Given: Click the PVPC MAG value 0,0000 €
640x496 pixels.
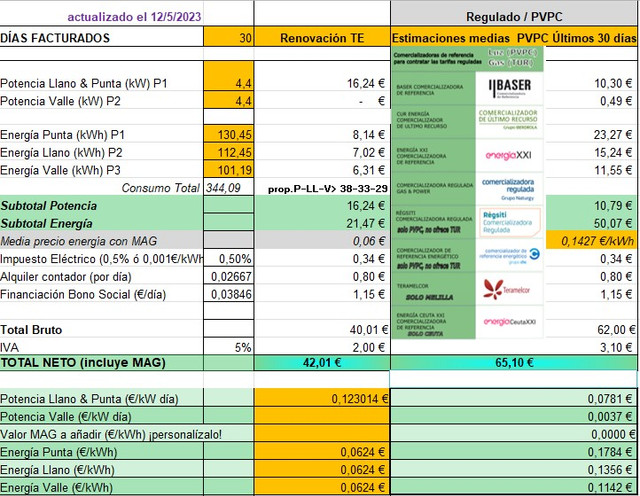Looking at the screenshot, I should click(613, 434).
